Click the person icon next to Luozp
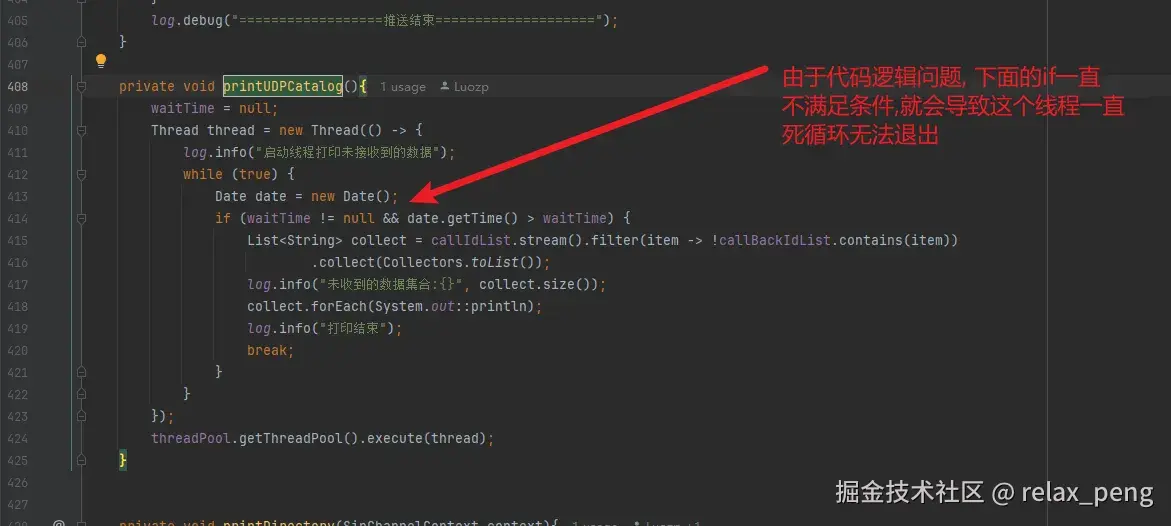The height and width of the screenshot is (526, 1171). [445, 87]
